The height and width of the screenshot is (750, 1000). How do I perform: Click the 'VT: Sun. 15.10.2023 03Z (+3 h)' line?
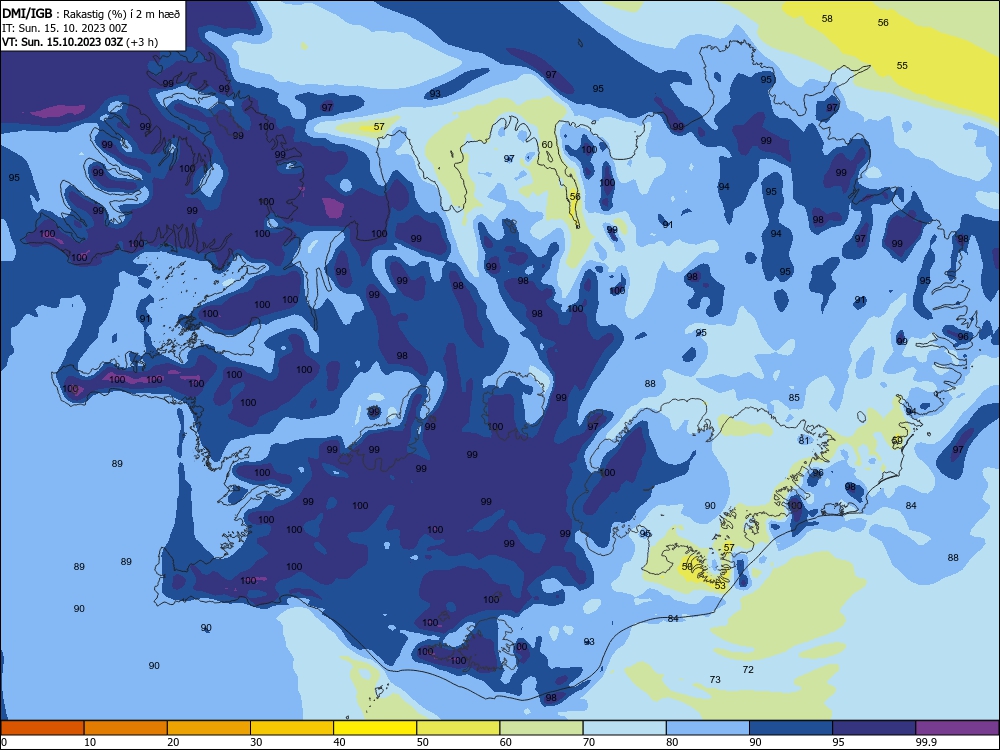pos(80,42)
